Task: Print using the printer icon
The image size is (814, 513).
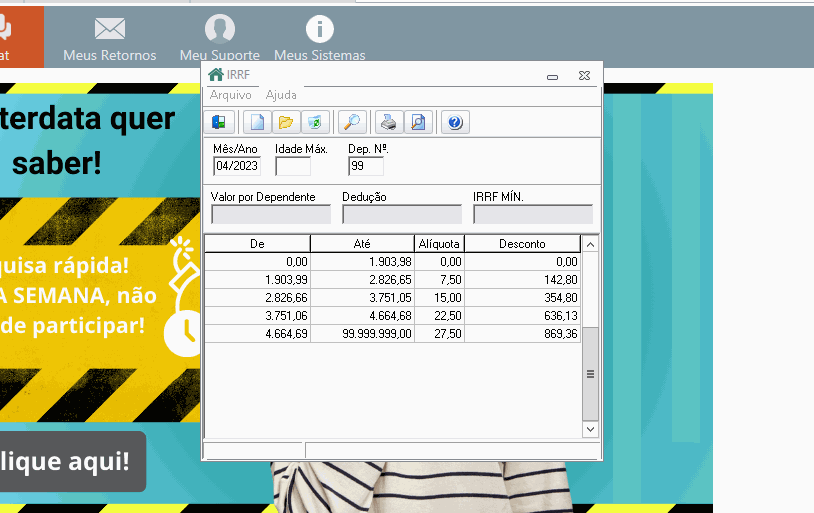Action: 389,123
